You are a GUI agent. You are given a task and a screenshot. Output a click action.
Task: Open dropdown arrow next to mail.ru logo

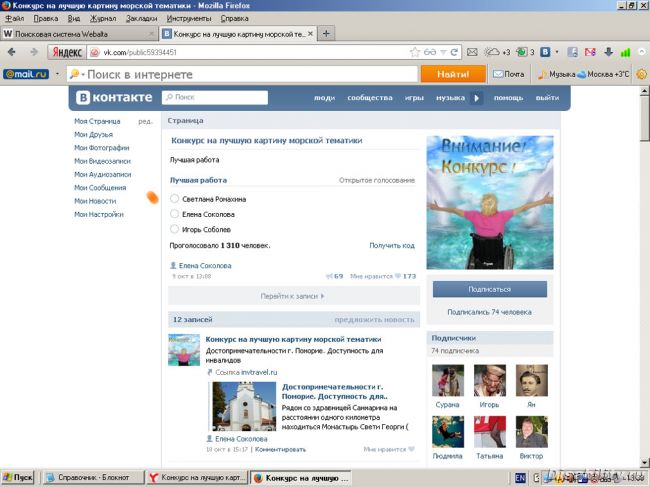point(58,74)
